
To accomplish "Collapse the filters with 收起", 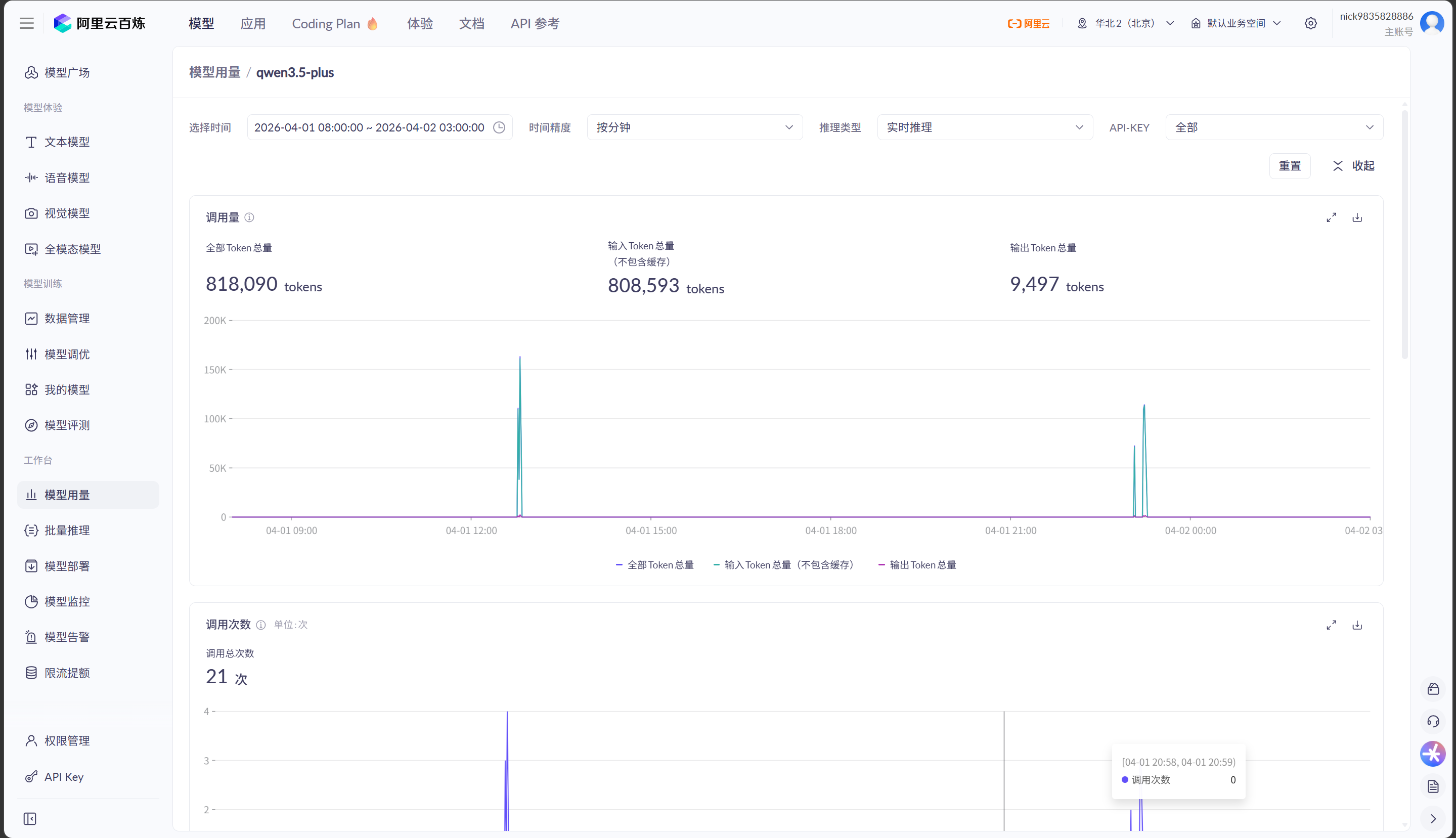I will pyautogui.click(x=1353, y=166).
